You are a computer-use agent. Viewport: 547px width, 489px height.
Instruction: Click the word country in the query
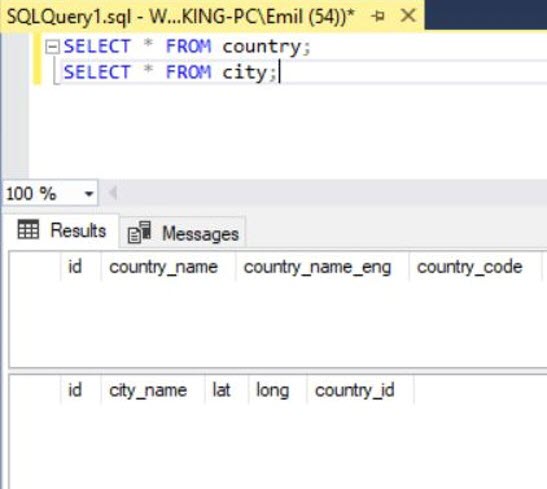click(x=262, y=47)
